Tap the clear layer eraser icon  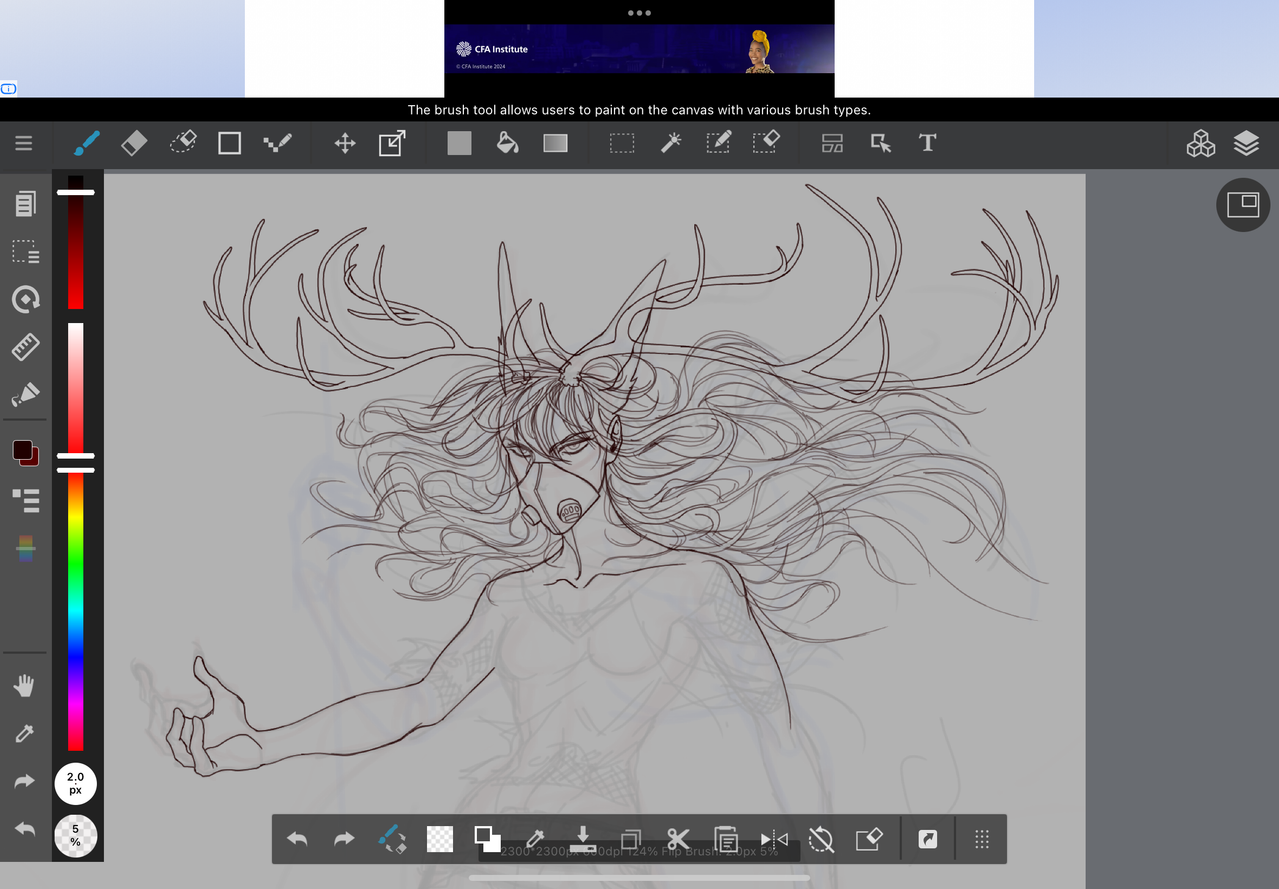(x=869, y=839)
